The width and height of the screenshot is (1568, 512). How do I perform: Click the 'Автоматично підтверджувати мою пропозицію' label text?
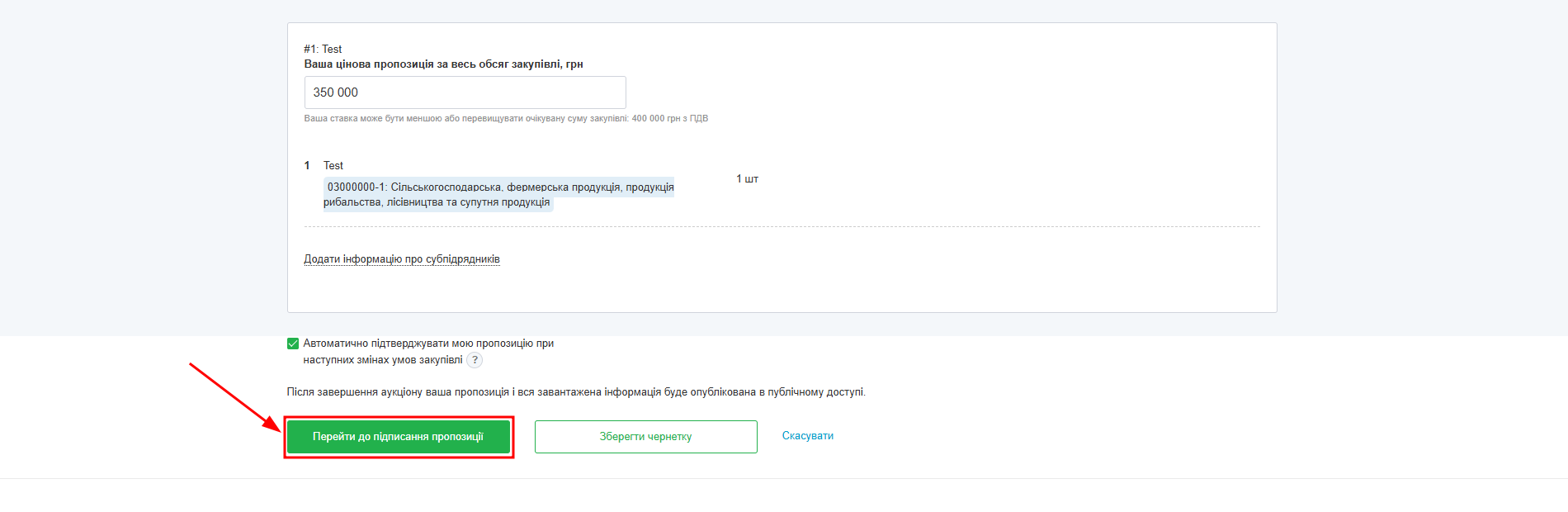[427, 344]
